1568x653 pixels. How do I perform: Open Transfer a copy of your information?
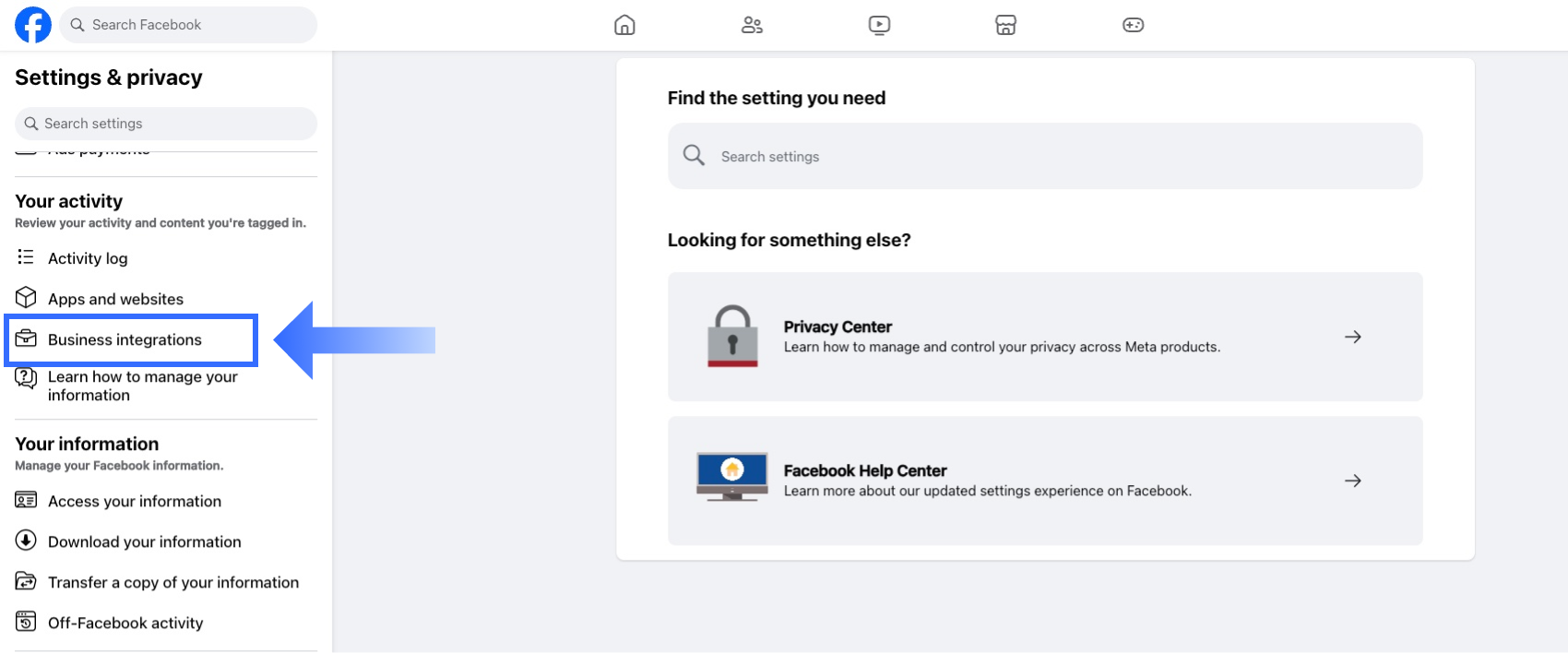(x=173, y=582)
